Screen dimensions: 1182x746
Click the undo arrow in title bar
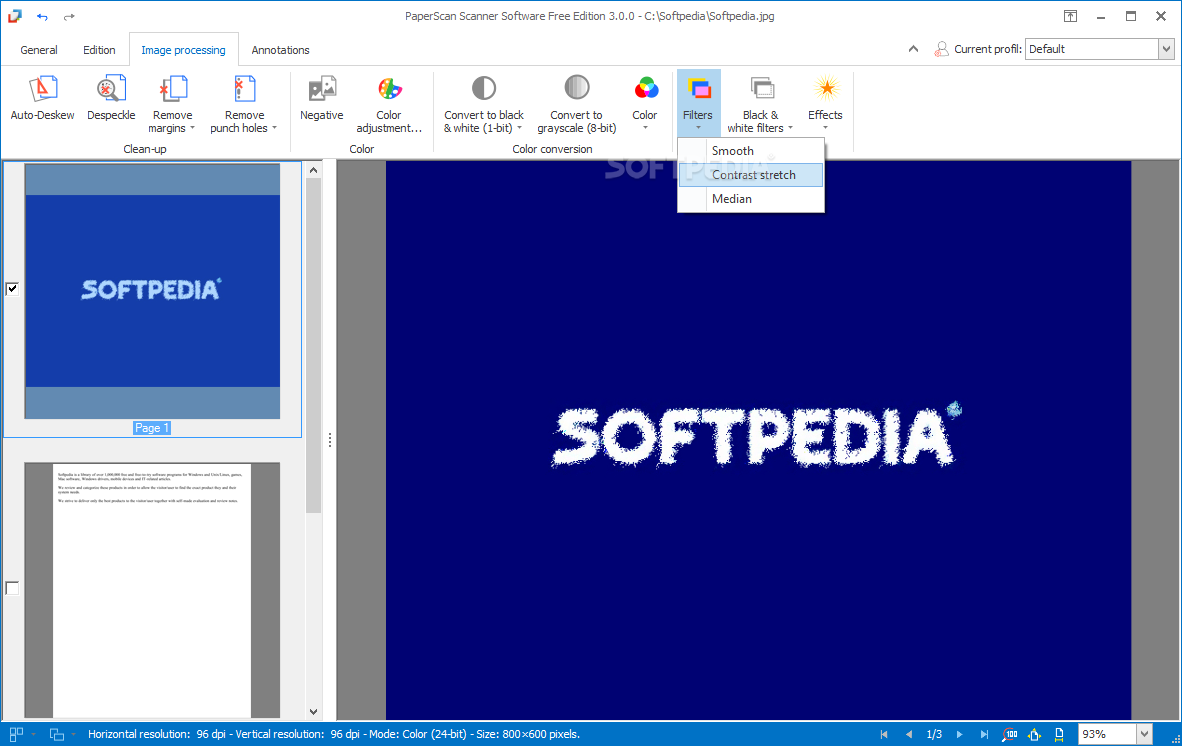pyautogui.click(x=42, y=17)
